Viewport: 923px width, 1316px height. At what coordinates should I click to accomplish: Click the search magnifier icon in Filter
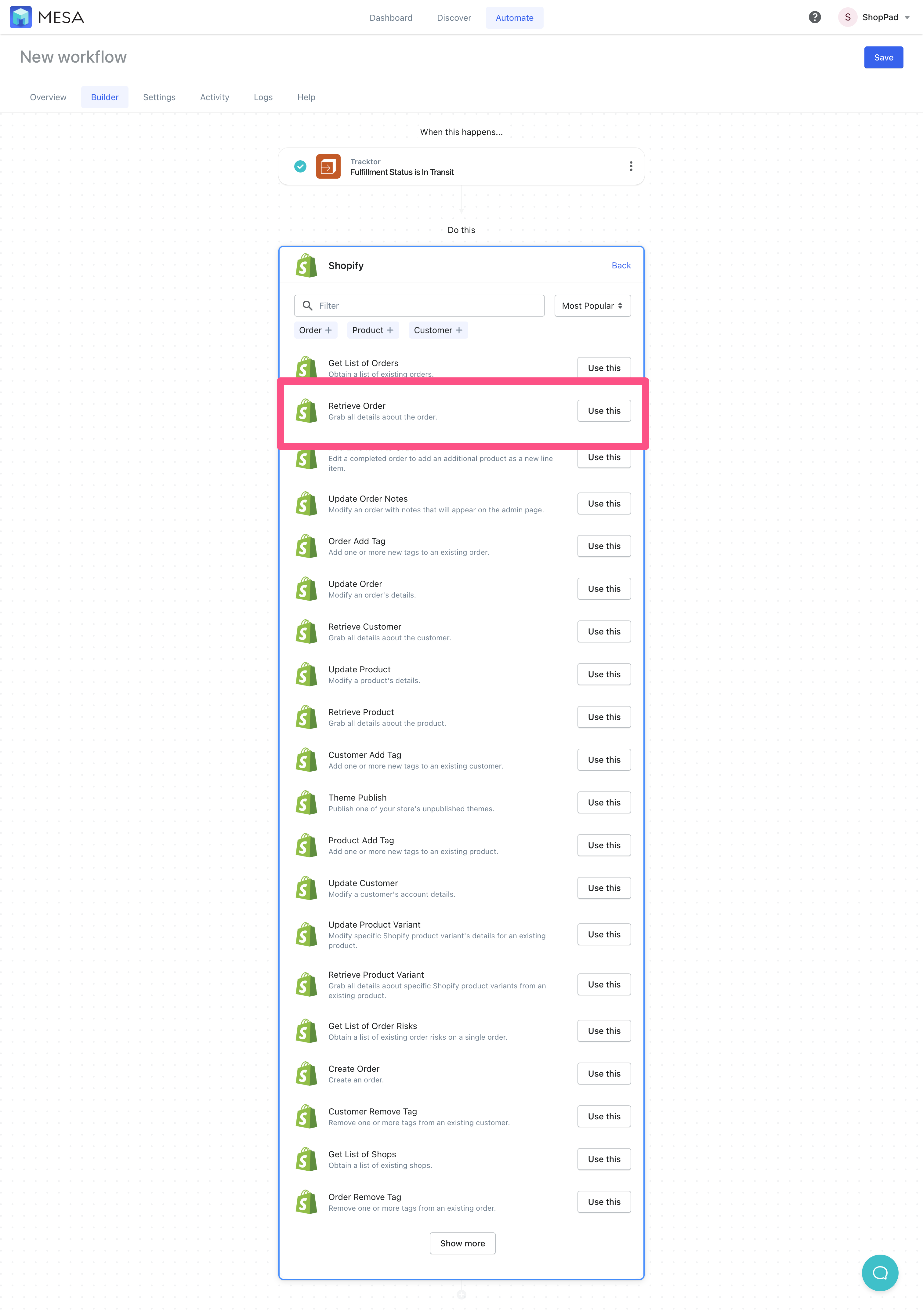click(x=308, y=306)
